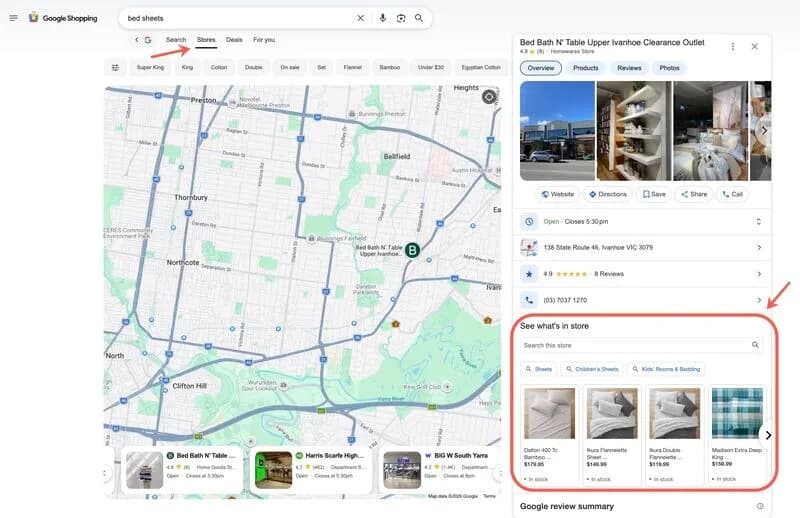
Task: Click the clock icon in hours row
Action: click(x=529, y=221)
